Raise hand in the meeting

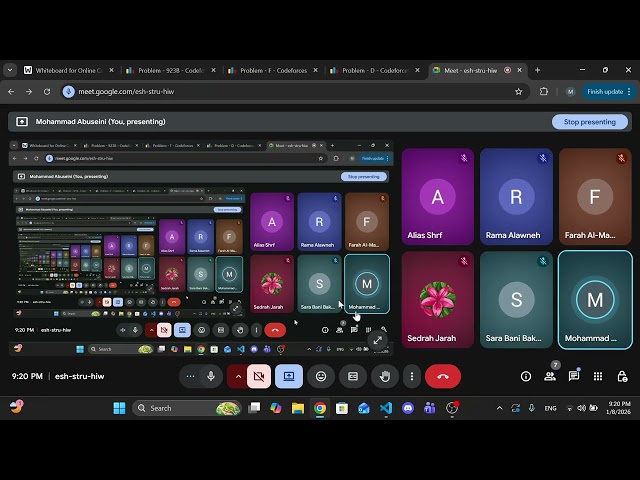(x=385, y=376)
